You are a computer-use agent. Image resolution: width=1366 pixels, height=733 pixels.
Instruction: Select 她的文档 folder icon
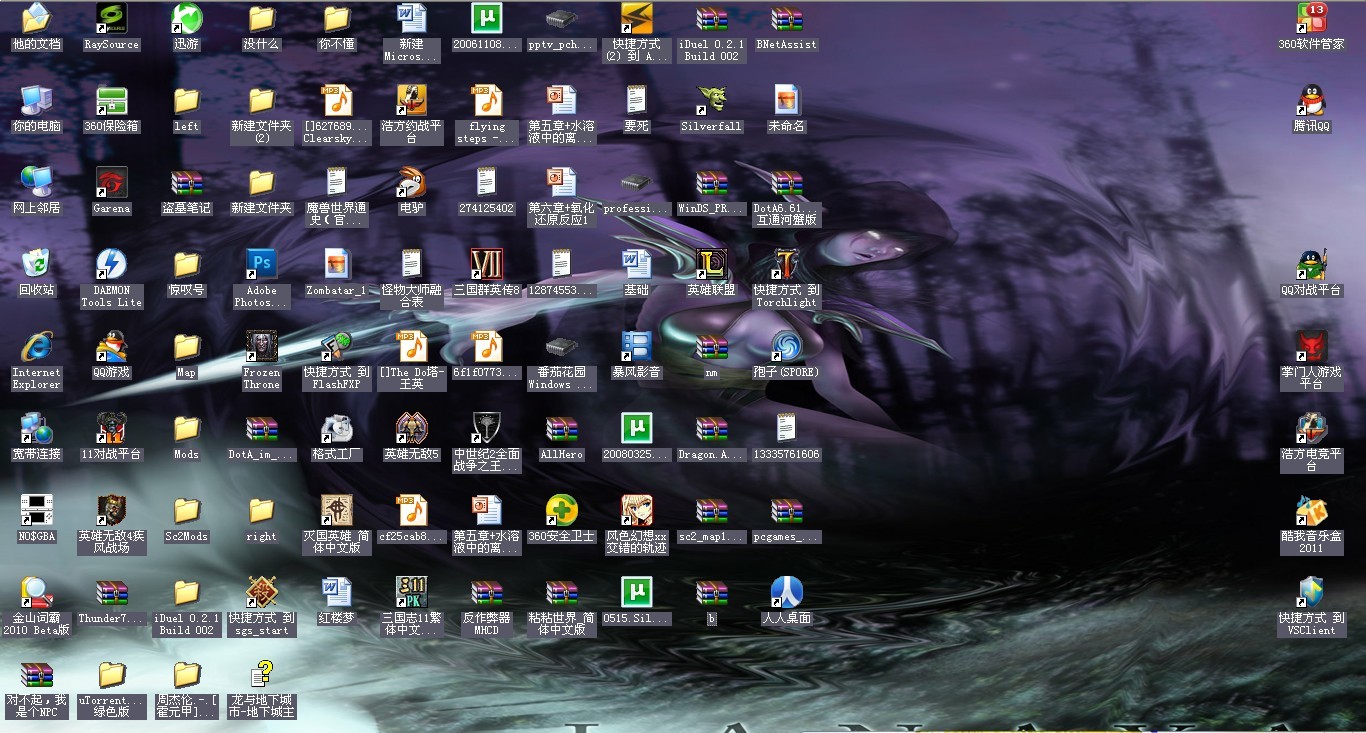(36, 18)
